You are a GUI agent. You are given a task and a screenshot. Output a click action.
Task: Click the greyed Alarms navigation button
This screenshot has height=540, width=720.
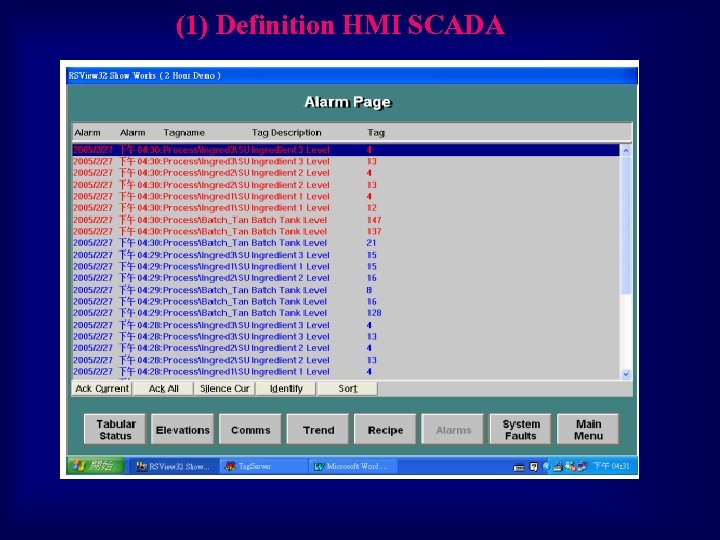(x=453, y=430)
